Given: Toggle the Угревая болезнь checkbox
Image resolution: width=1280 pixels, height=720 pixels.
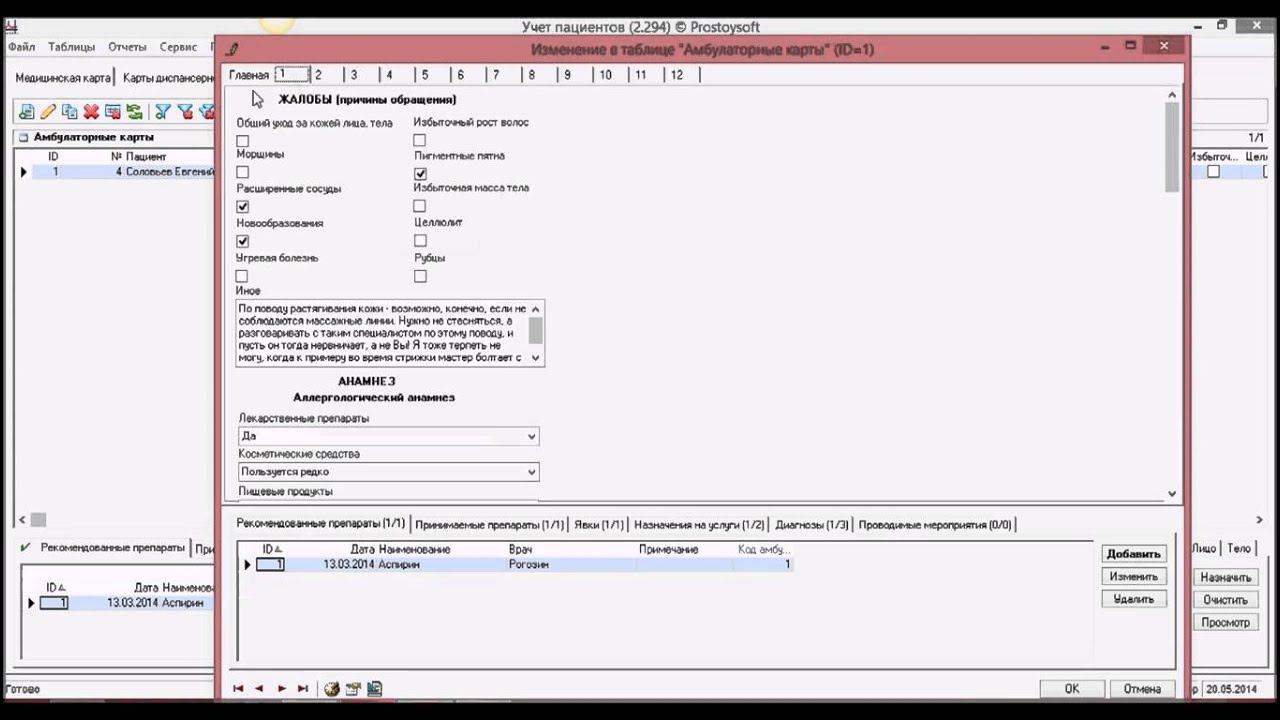Looking at the screenshot, I should (x=243, y=276).
